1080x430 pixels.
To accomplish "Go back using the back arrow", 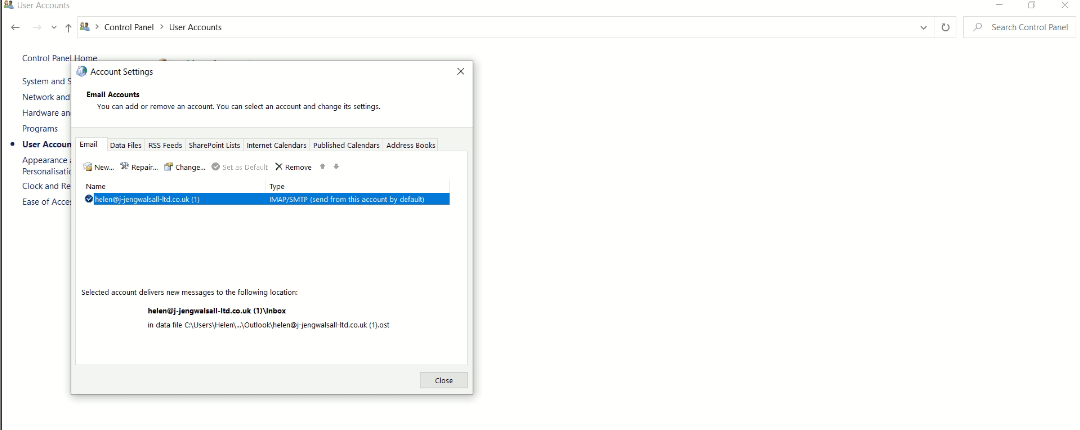I will click(x=15, y=27).
